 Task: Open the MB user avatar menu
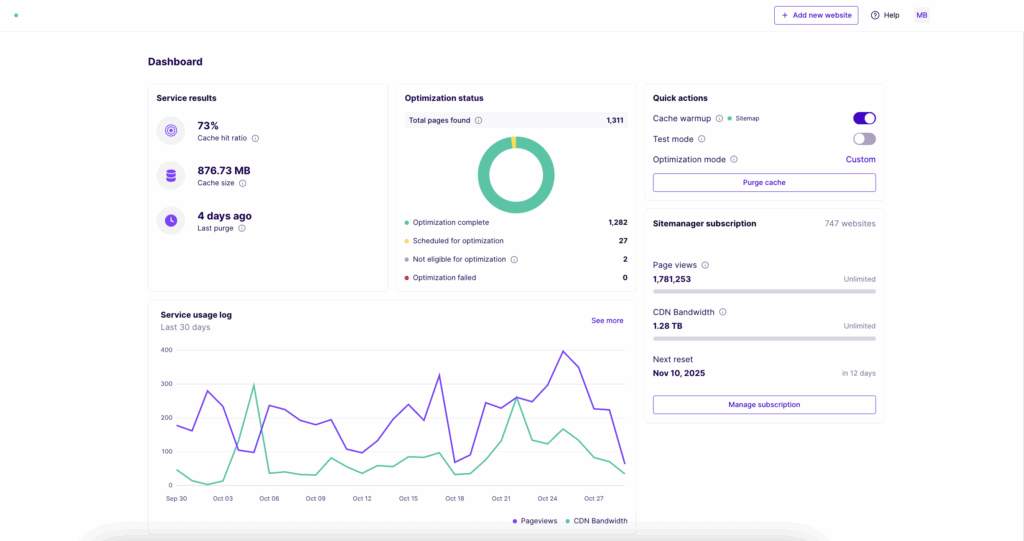[921, 15]
